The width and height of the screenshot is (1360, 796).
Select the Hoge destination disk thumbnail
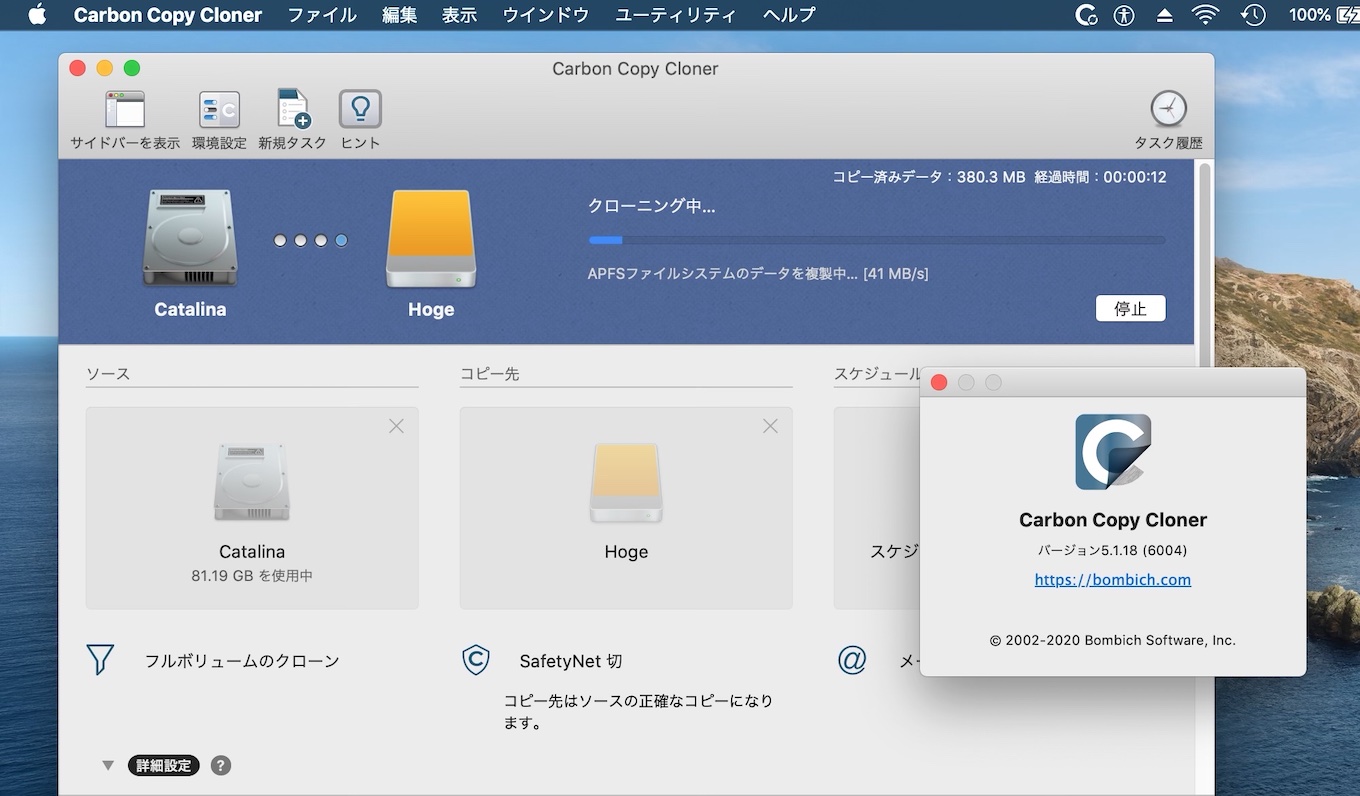coord(625,483)
